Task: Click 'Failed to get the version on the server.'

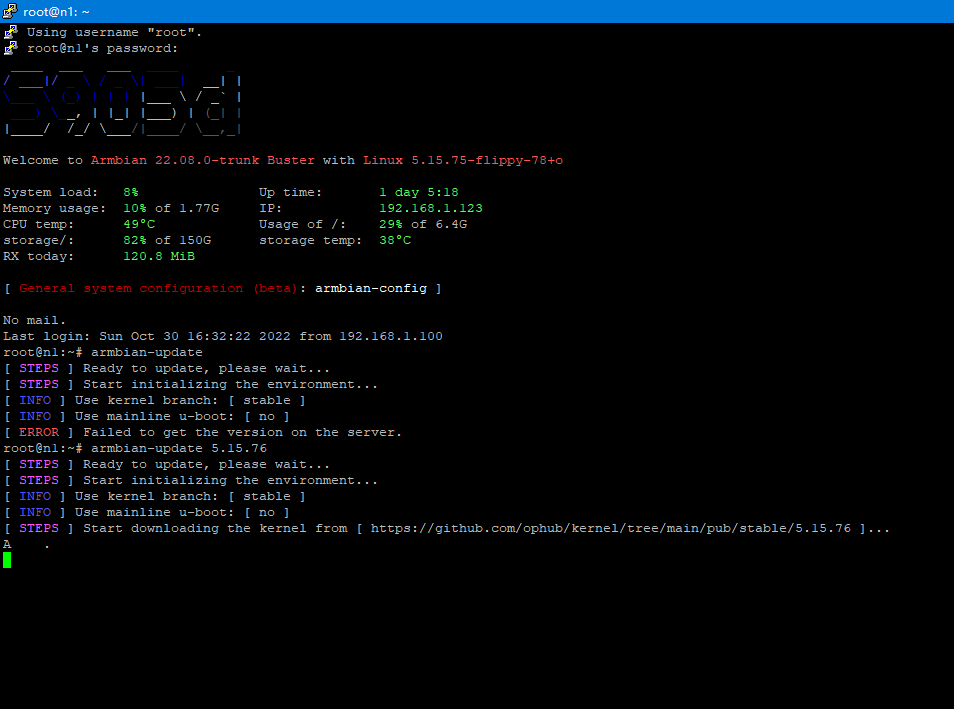Action: coord(242,432)
